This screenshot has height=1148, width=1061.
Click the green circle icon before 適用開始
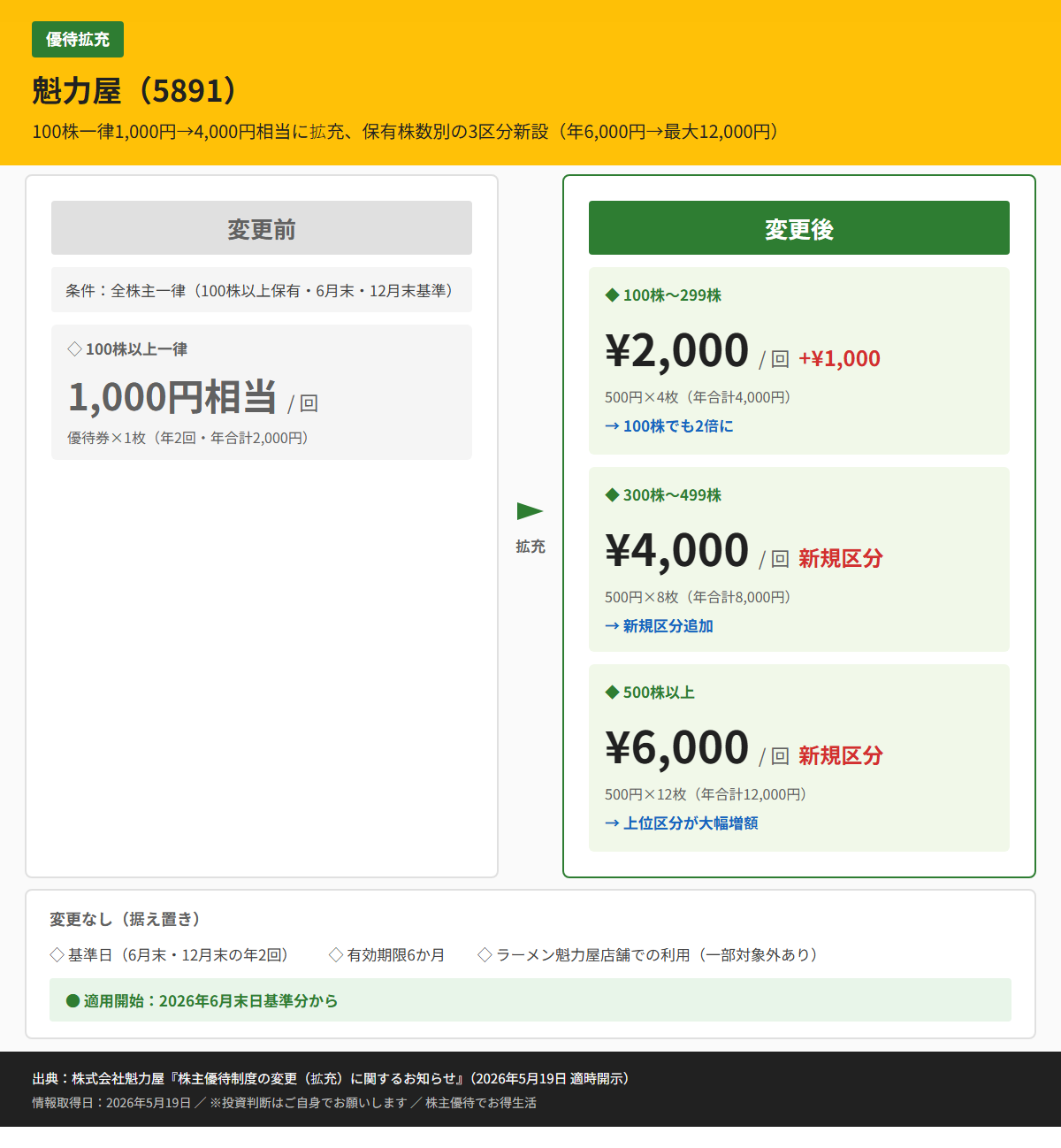[73, 1001]
